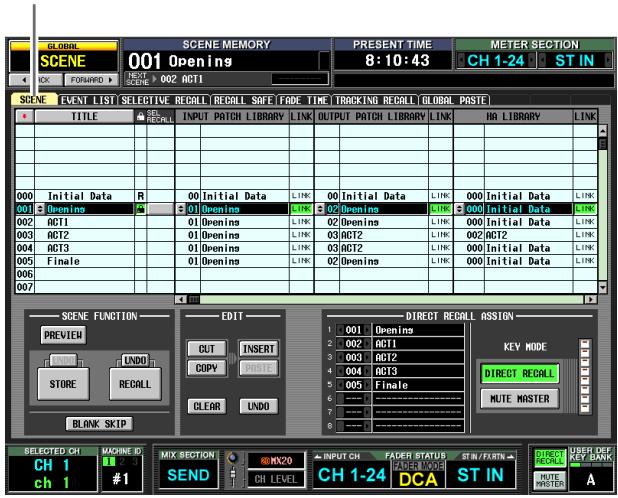Open the RECALL SAFE tab

point(244,100)
